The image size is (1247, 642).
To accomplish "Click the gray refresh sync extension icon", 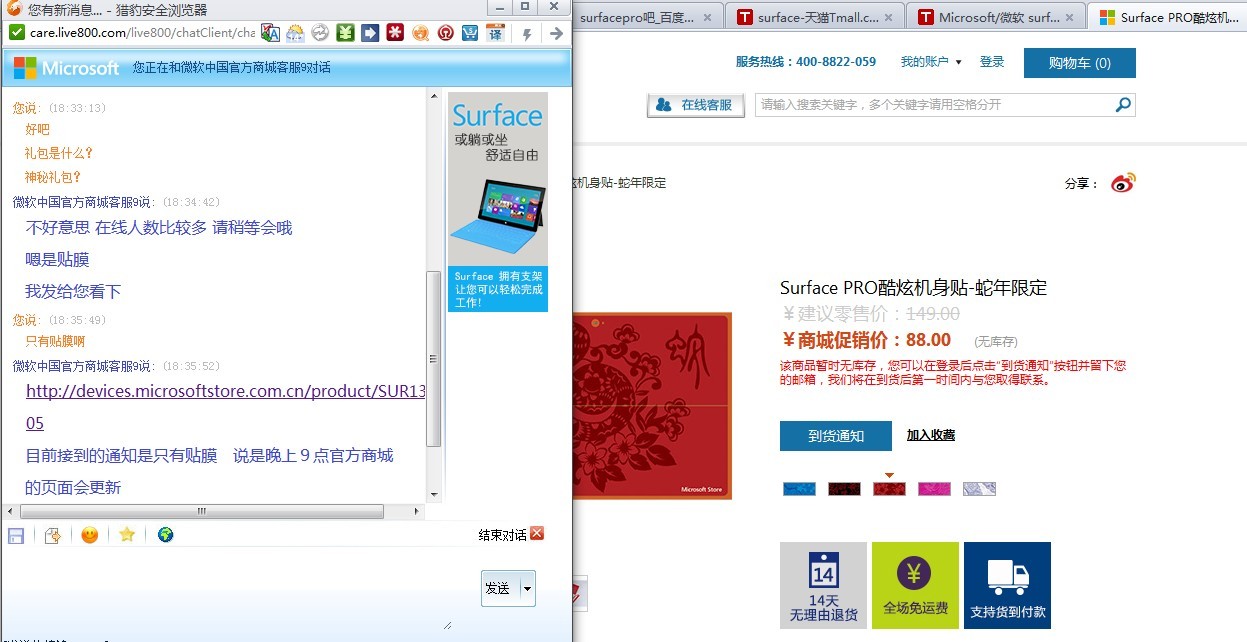I will click(x=320, y=33).
